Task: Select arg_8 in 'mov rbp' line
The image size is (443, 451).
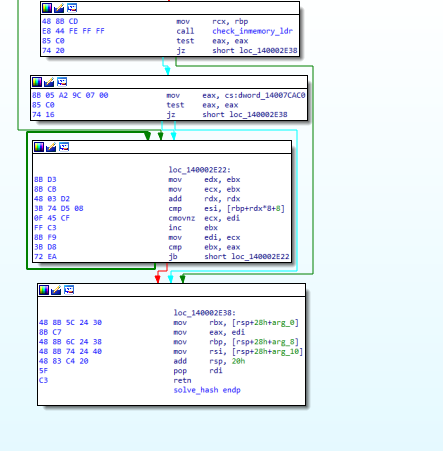Action: [x=284, y=342]
